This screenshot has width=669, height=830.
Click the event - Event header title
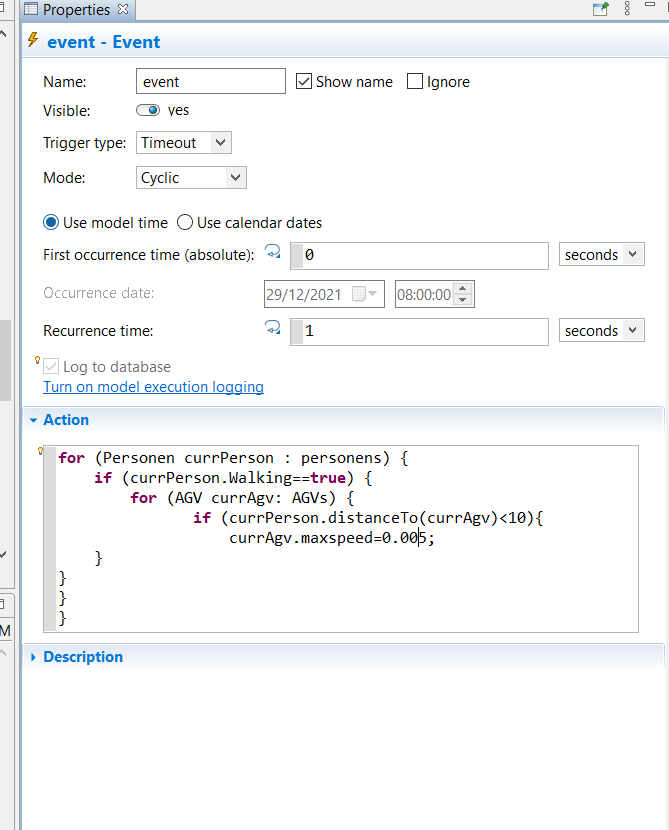tap(104, 42)
